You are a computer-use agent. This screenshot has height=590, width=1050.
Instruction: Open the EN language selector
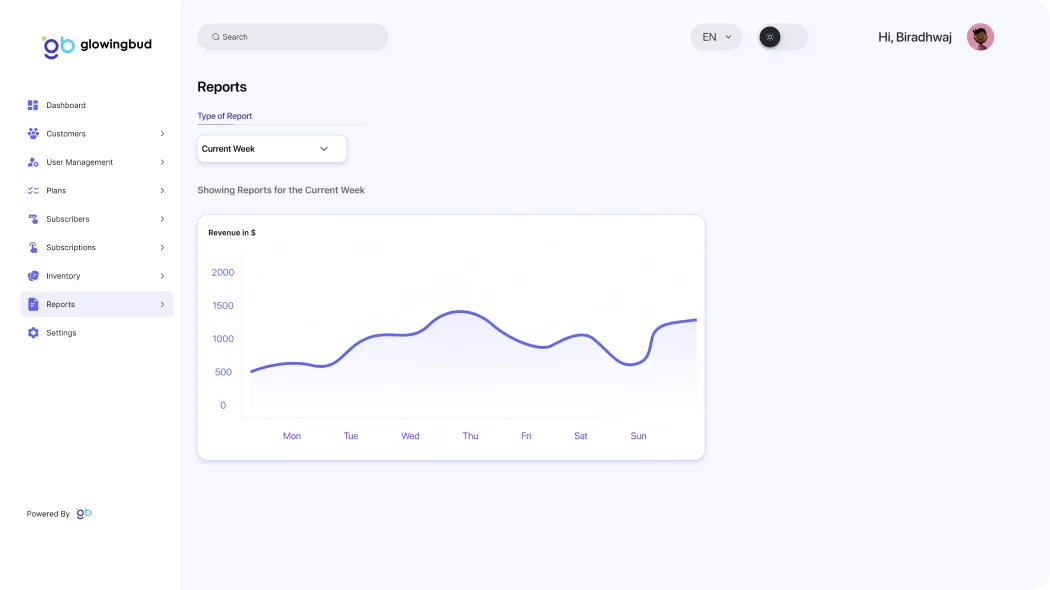[716, 37]
